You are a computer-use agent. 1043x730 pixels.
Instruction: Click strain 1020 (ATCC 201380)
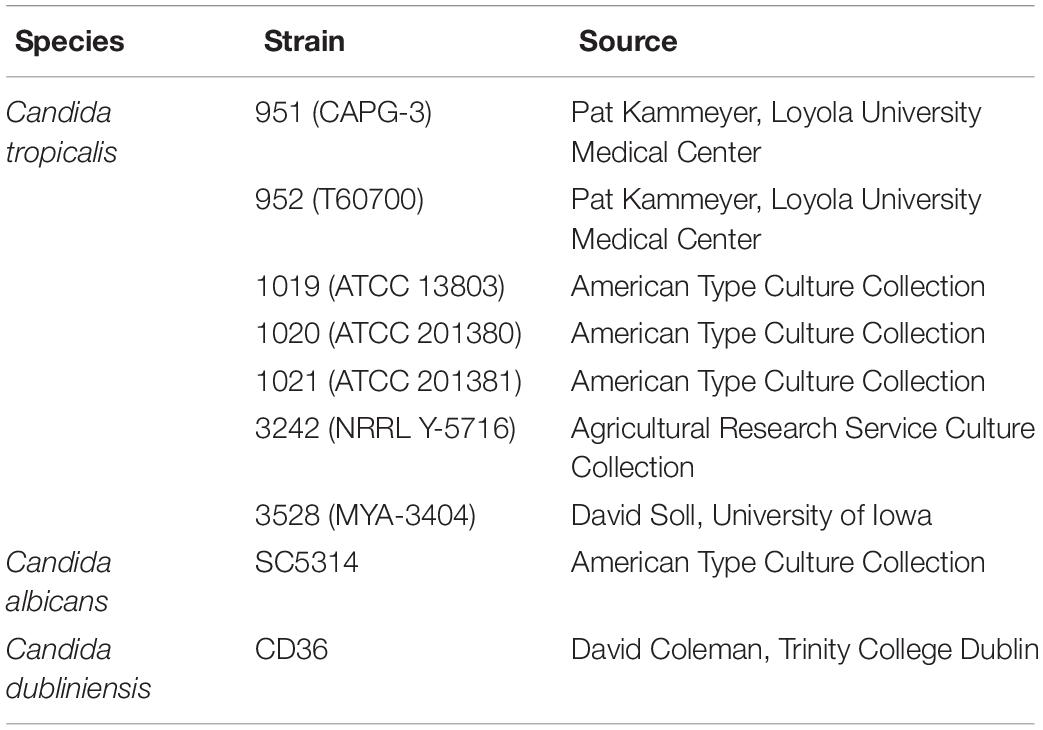(388, 333)
